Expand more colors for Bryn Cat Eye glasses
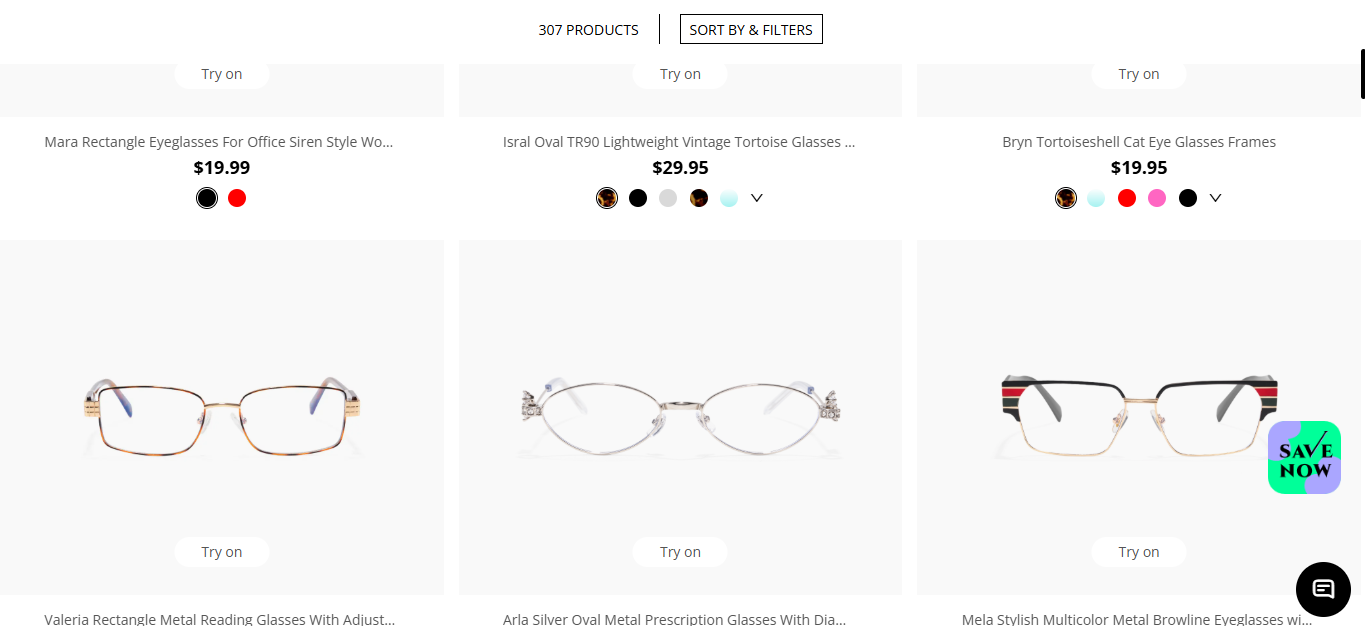Viewport: 1365px width, 626px height. click(x=1215, y=198)
